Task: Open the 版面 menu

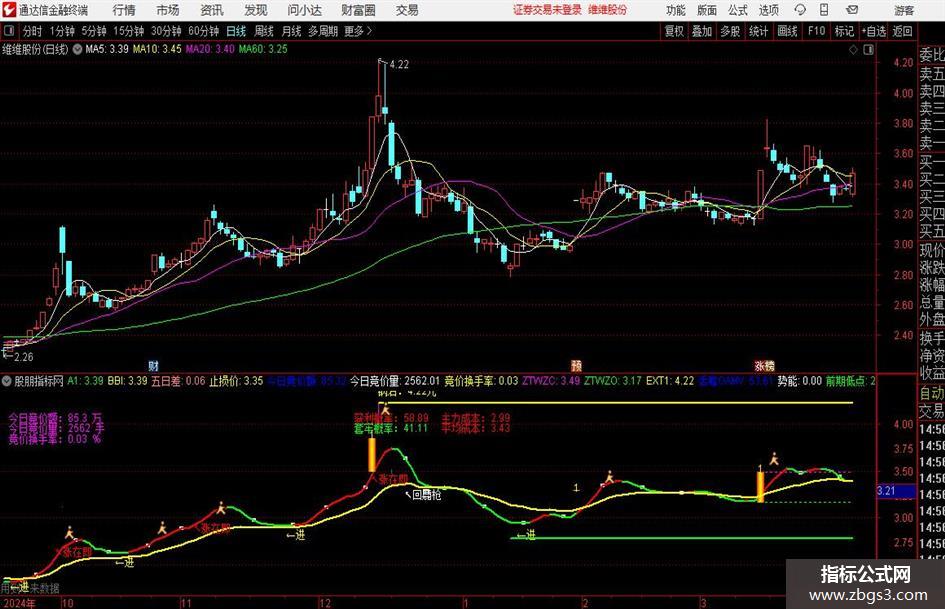Action: pos(706,10)
